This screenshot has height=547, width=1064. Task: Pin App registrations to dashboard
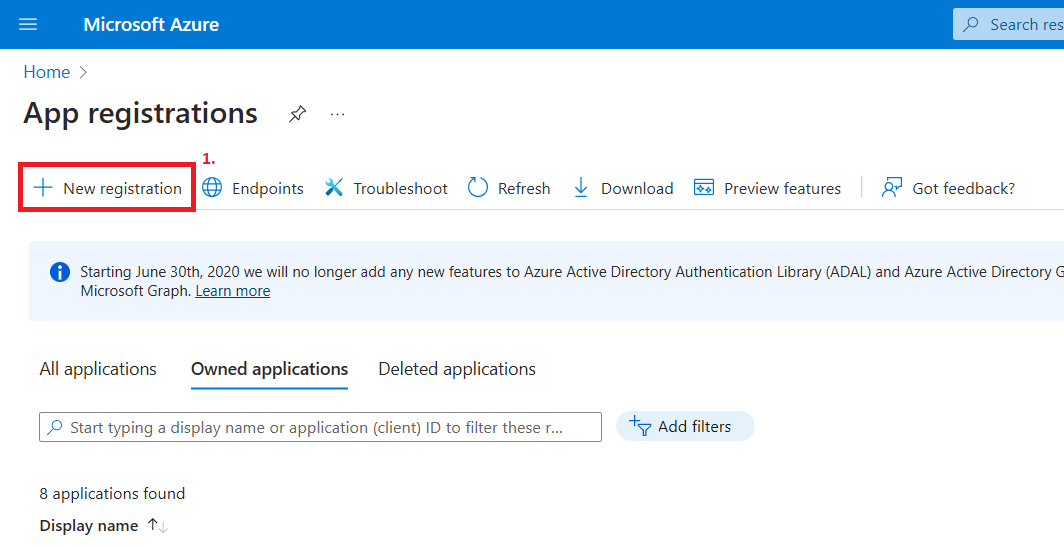click(x=297, y=114)
